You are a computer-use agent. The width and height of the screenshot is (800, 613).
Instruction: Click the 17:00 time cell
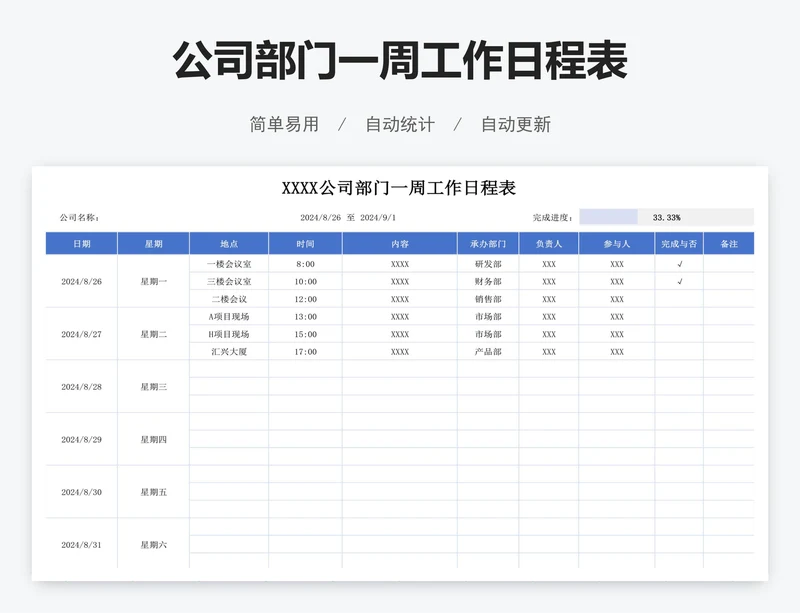tap(306, 352)
